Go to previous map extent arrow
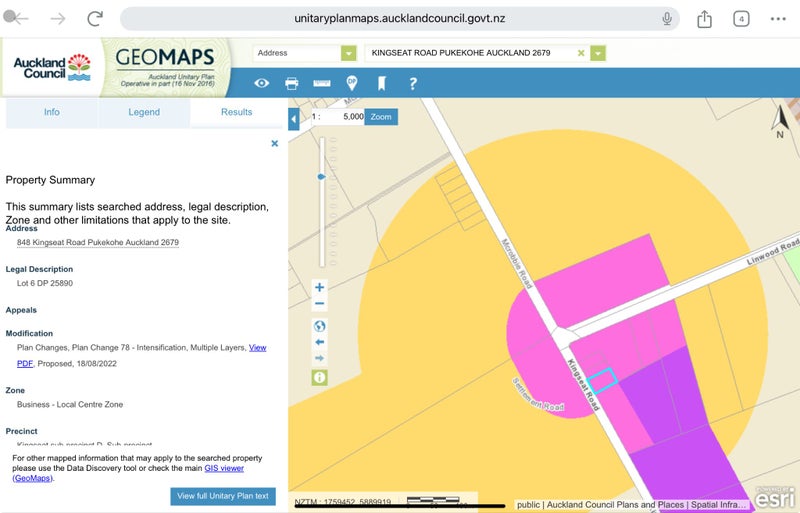The width and height of the screenshot is (800, 513). tap(320, 341)
